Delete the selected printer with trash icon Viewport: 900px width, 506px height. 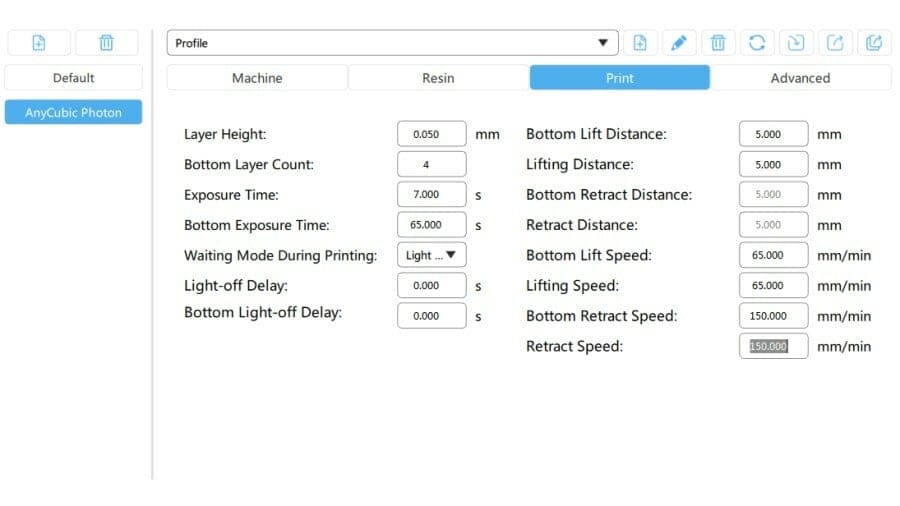coord(107,42)
